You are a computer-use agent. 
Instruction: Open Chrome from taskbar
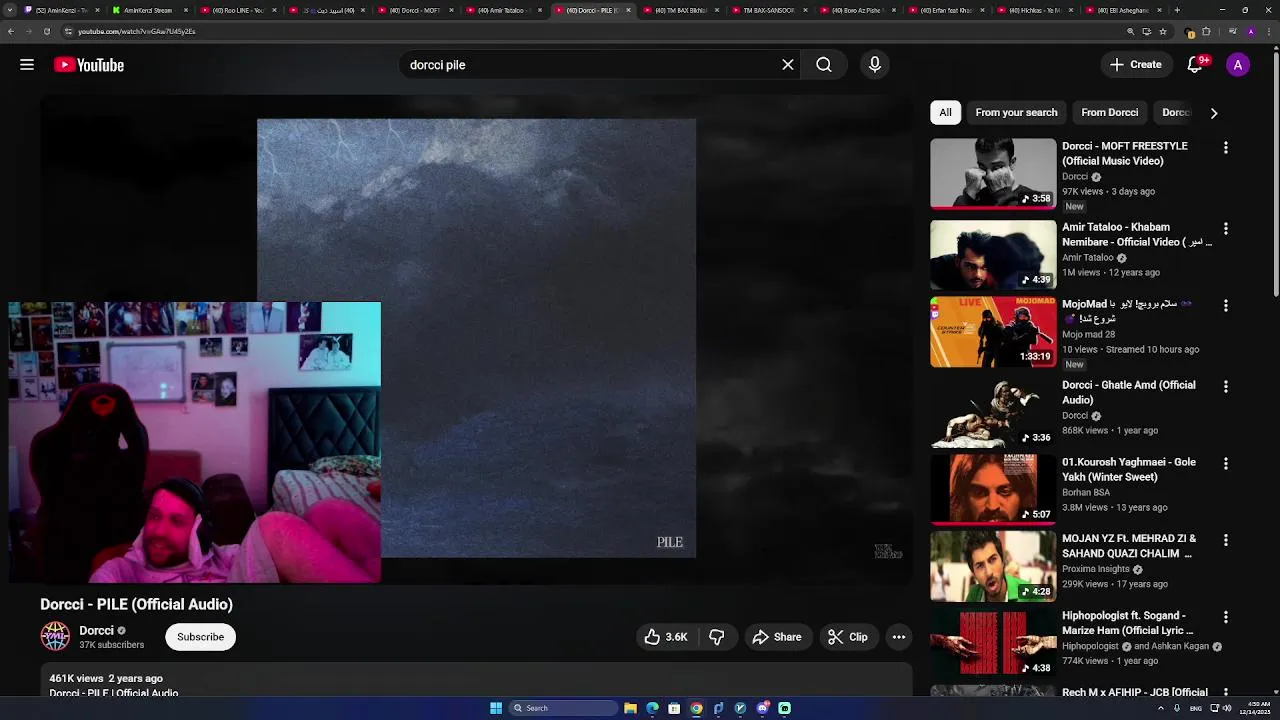[x=696, y=708]
